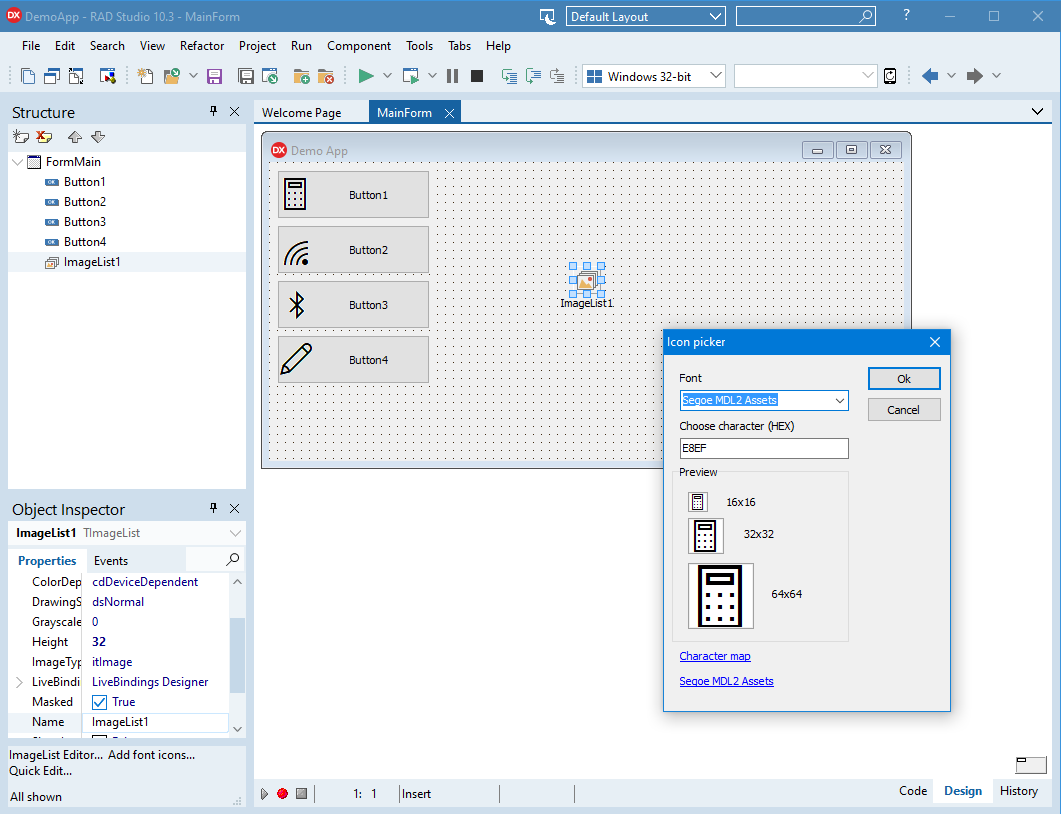The image size is (1061, 814).
Task: Pin the Object Inspector panel
Action: coord(214,508)
